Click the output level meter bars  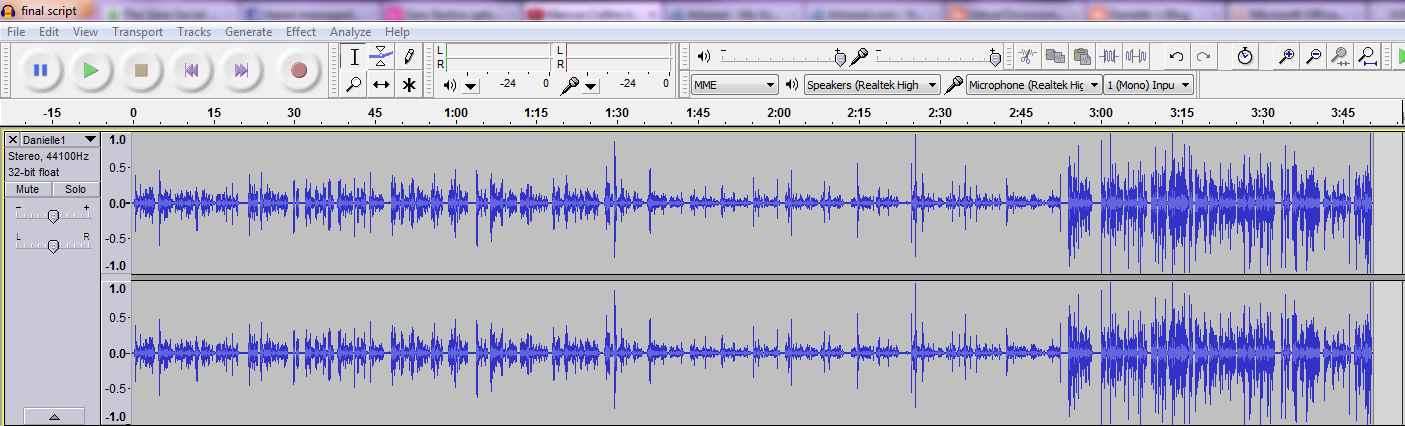pyautogui.click(x=498, y=57)
